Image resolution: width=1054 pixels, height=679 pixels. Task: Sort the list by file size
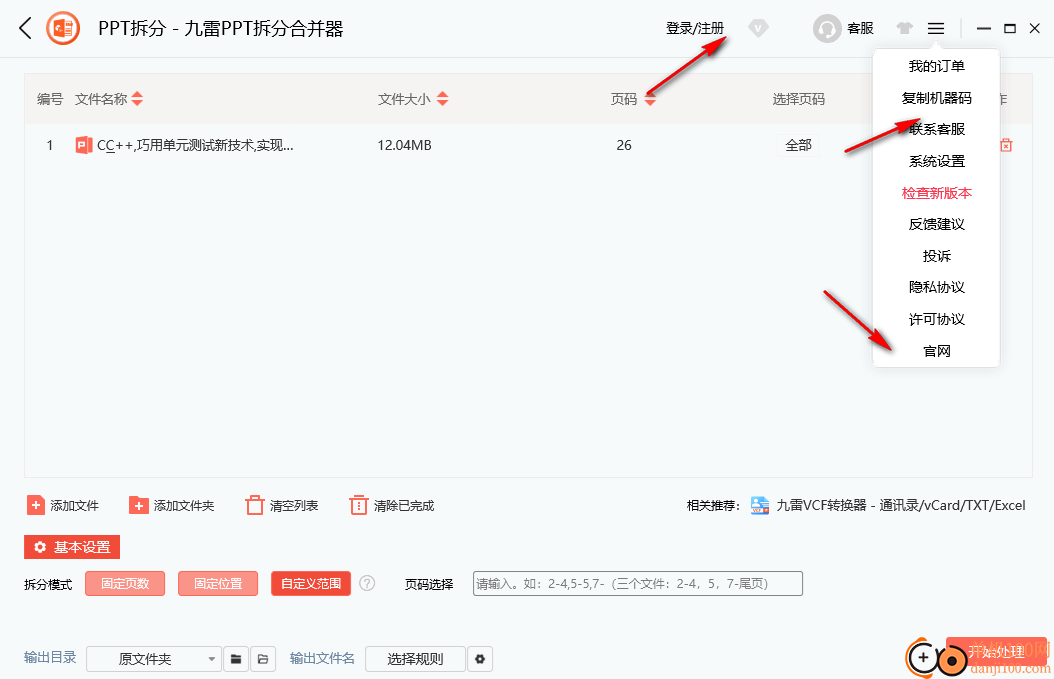(442, 99)
